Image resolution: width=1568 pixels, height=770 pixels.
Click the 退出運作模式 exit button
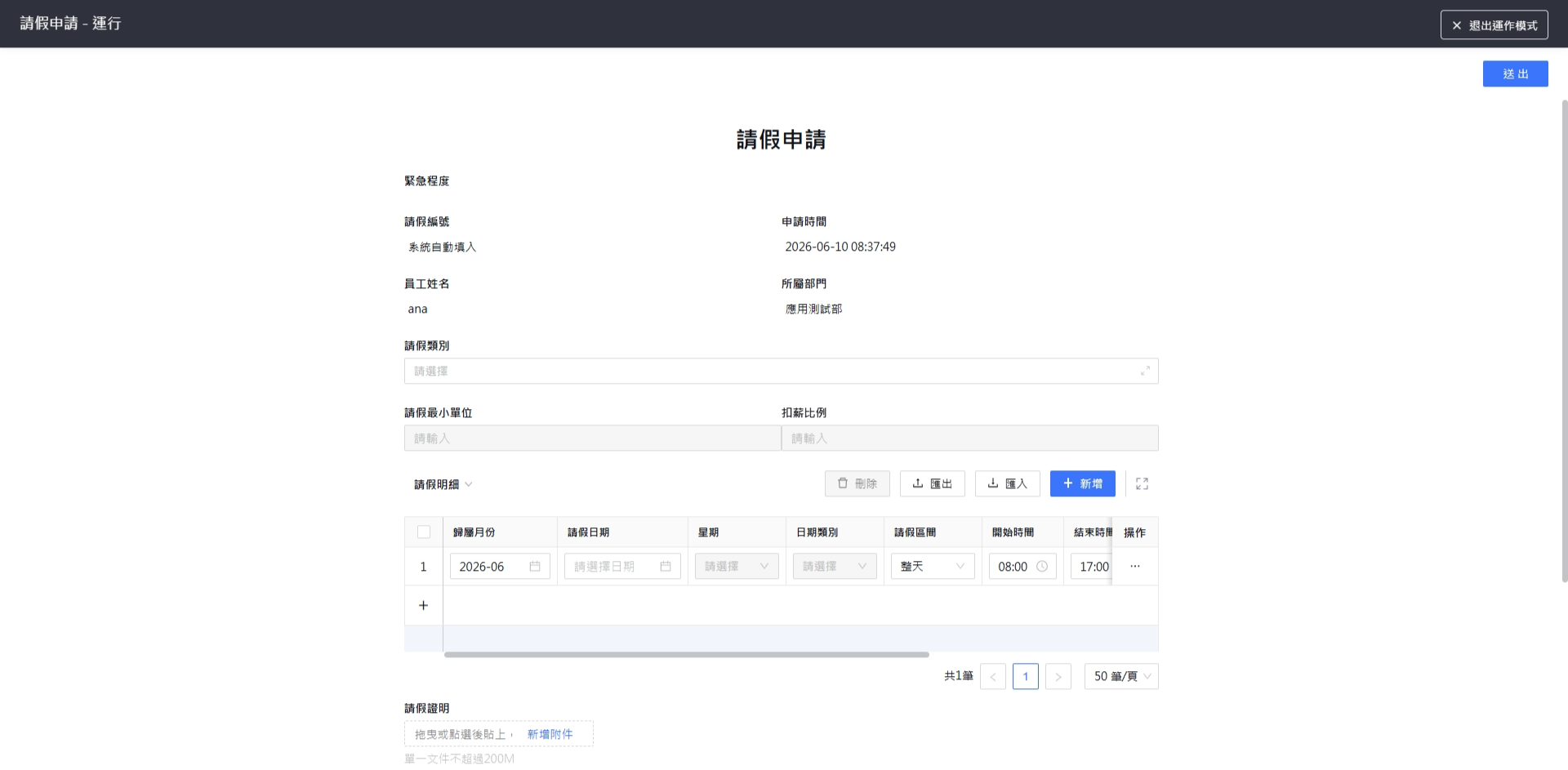click(x=1494, y=25)
